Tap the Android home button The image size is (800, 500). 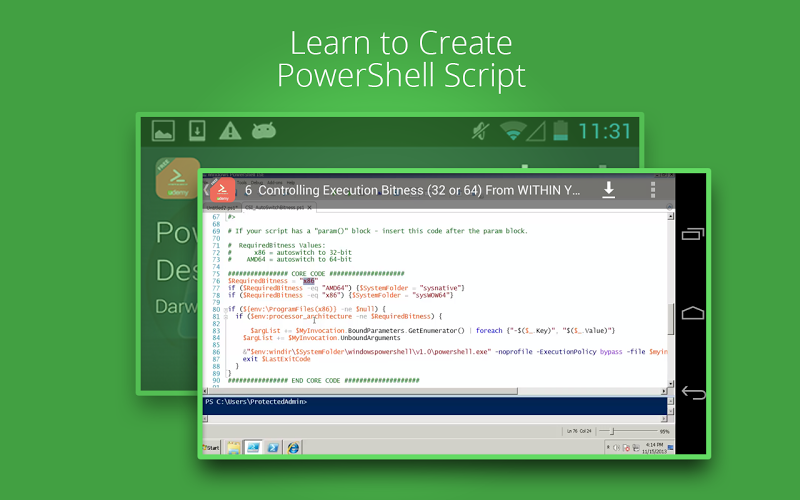[x=693, y=313]
